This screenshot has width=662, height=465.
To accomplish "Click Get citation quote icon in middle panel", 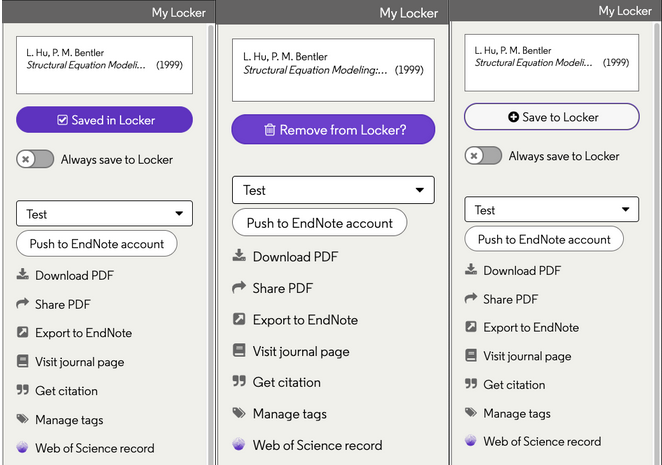I will pos(239,382).
